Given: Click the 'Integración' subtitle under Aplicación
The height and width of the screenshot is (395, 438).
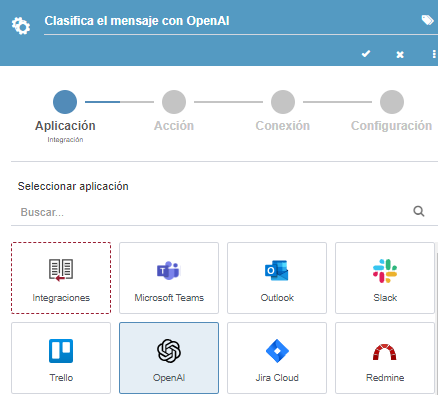Looking at the screenshot, I should point(65,140).
